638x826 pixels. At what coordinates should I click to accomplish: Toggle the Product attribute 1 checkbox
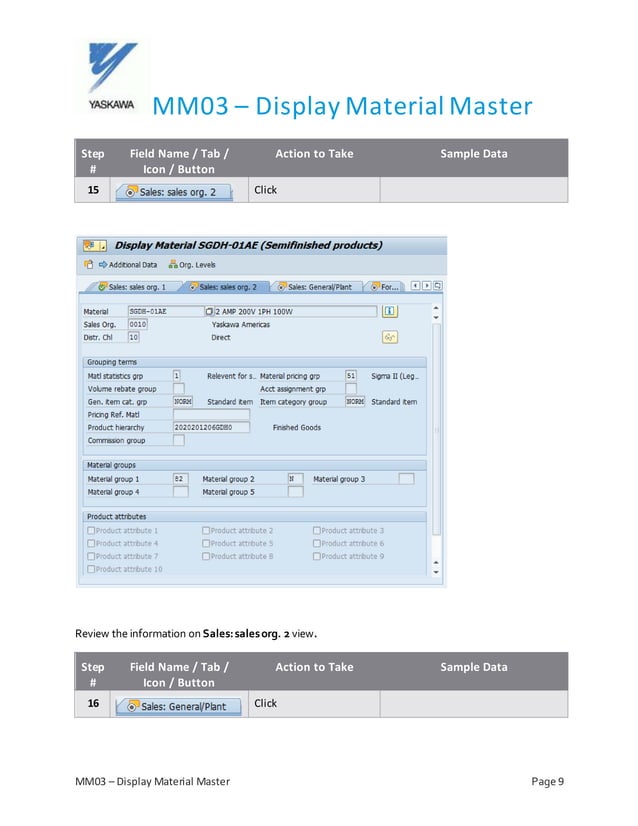91,530
